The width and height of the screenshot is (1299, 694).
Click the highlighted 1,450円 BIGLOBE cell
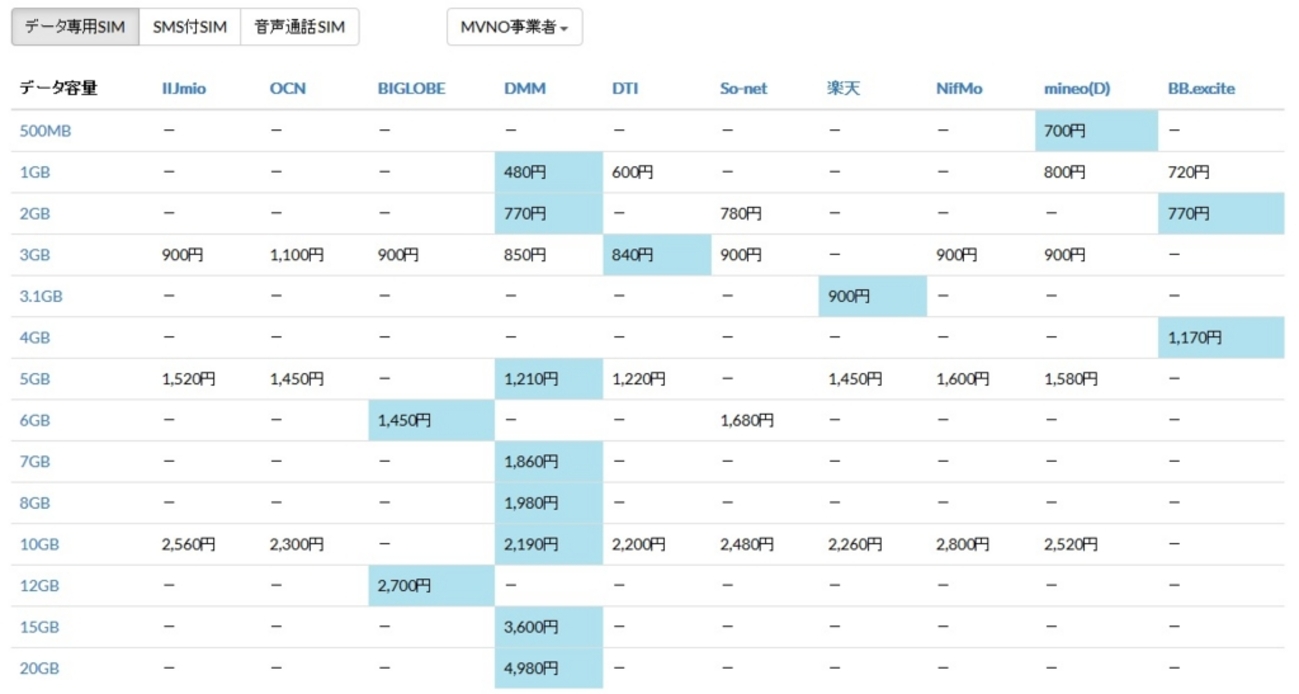432,420
